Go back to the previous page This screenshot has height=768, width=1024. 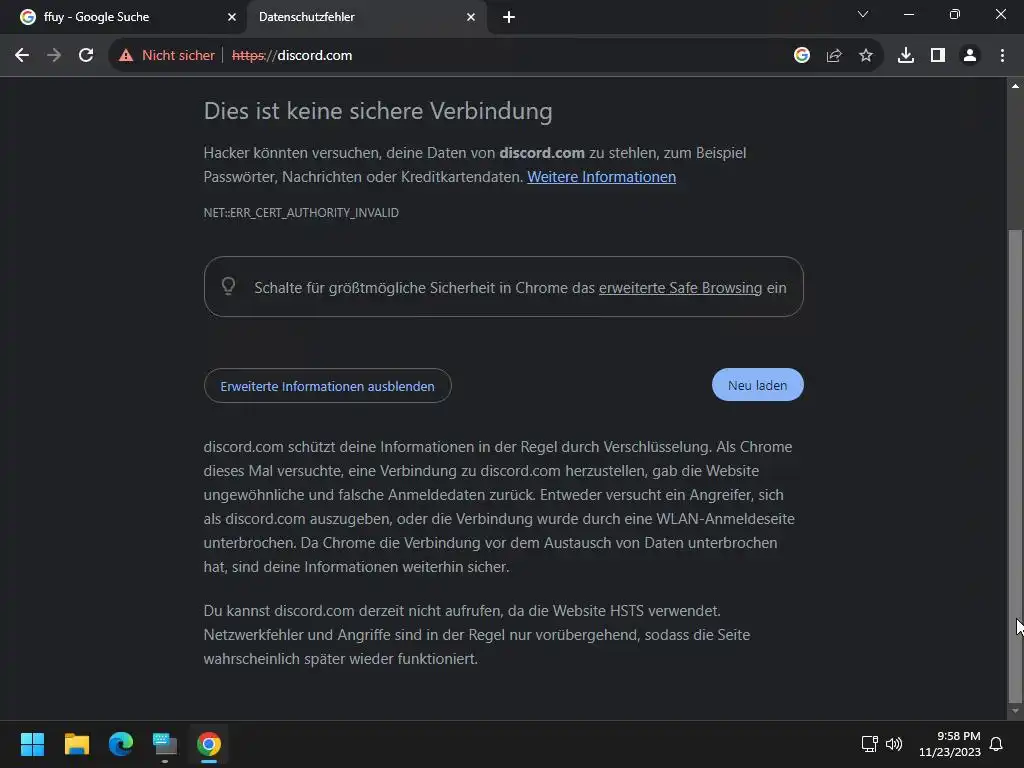coord(22,56)
